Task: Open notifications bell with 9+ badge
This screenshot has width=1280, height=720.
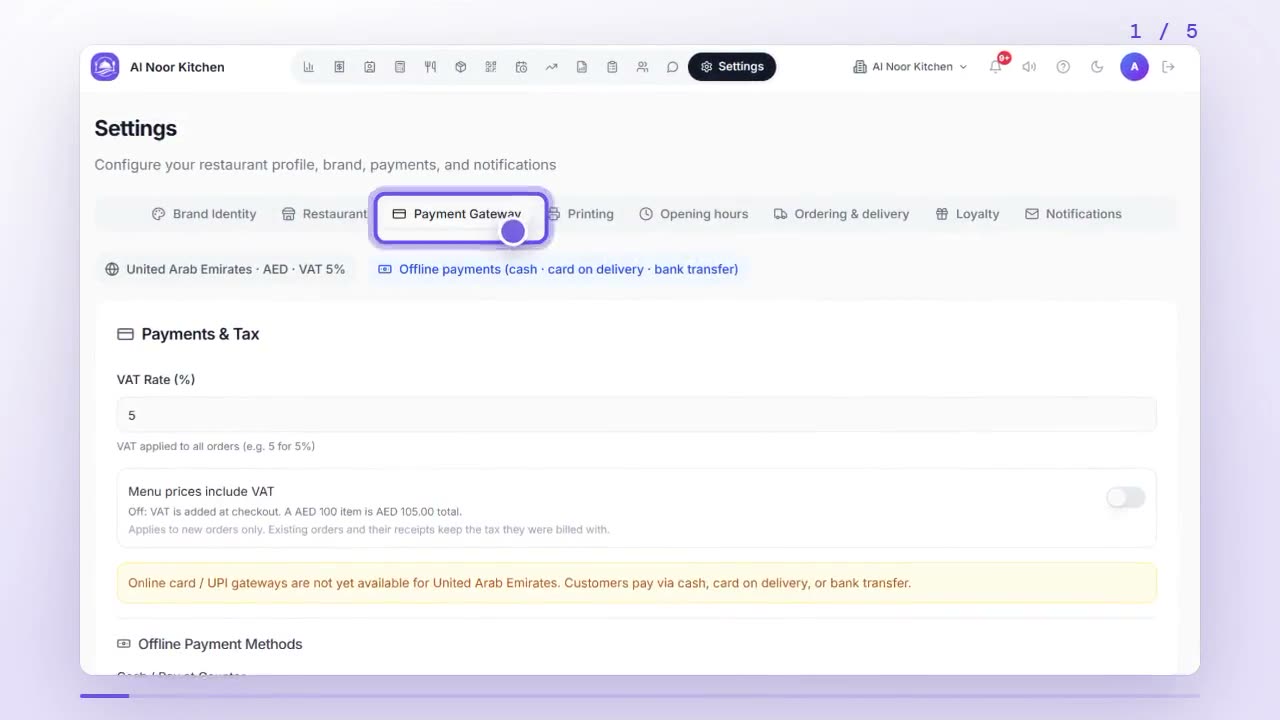Action: click(996, 66)
